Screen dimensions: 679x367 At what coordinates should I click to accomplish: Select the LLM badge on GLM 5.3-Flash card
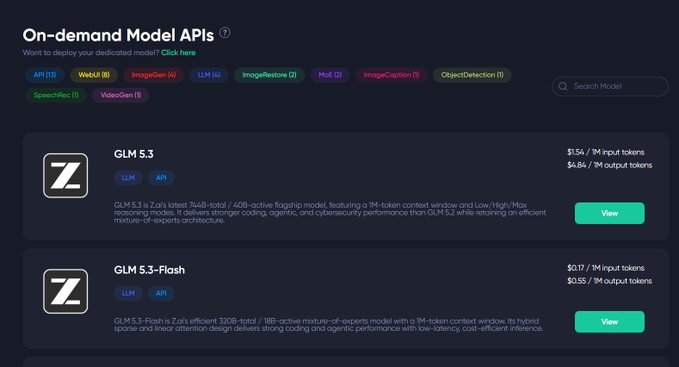point(128,293)
